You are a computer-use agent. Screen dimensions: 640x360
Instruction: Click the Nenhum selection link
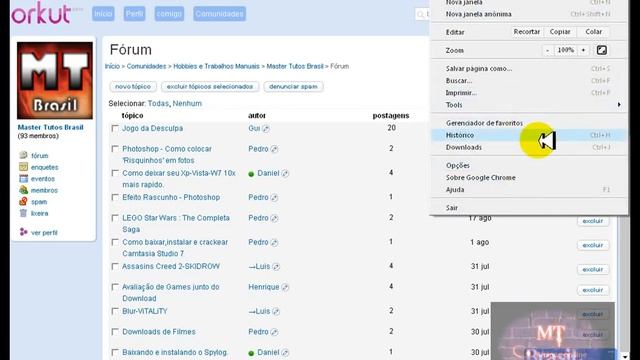coord(187,103)
